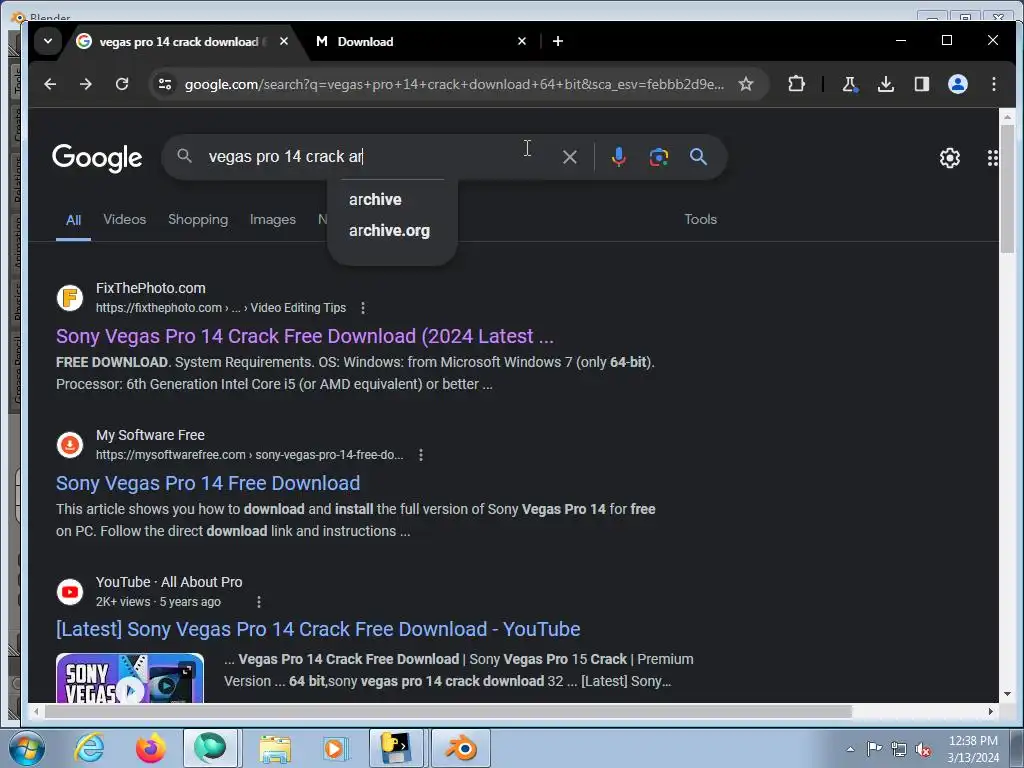
Task: Go forward to next page
Action: coord(86,84)
